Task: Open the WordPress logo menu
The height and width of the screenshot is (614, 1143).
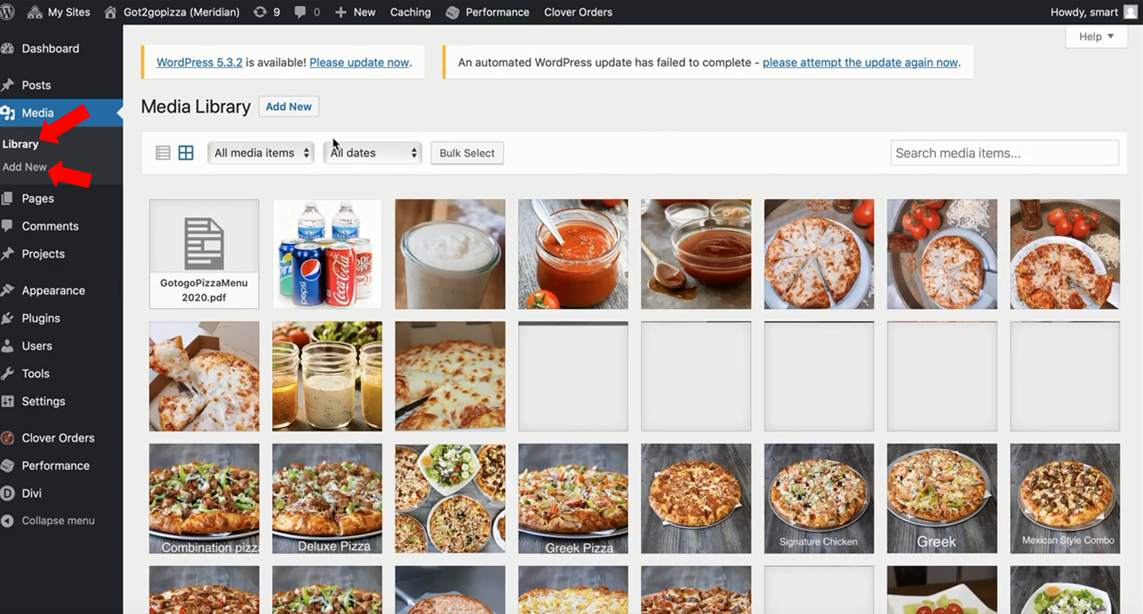Action: pos(6,12)
